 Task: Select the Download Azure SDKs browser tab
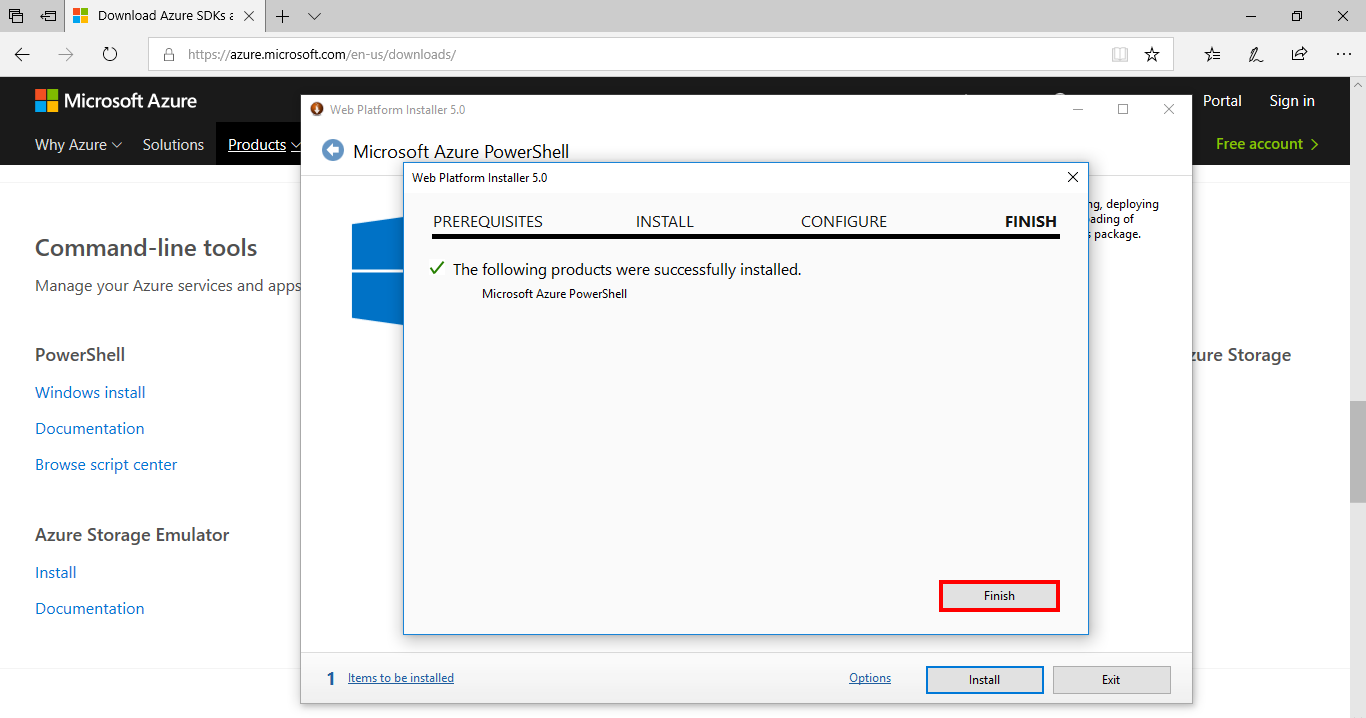165,16
